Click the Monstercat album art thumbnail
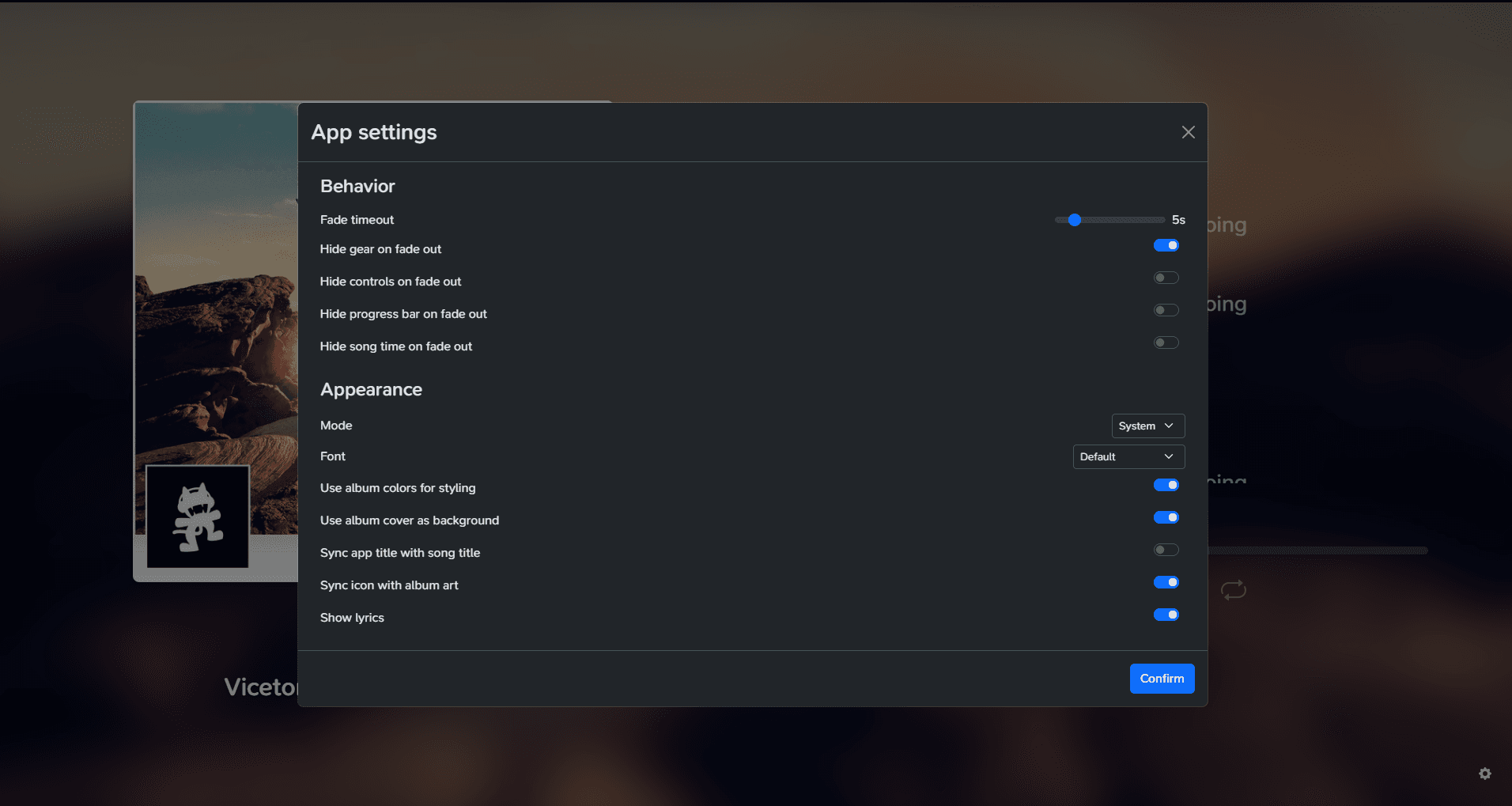1512x806 pixels. tap(198, 517)
